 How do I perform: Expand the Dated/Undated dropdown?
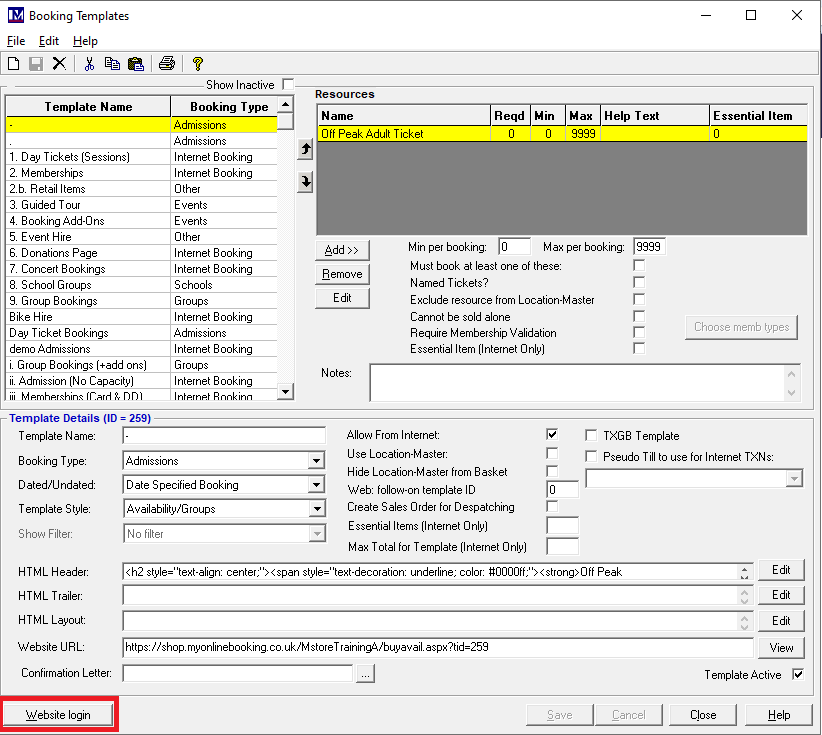click(x=316, y=485)
